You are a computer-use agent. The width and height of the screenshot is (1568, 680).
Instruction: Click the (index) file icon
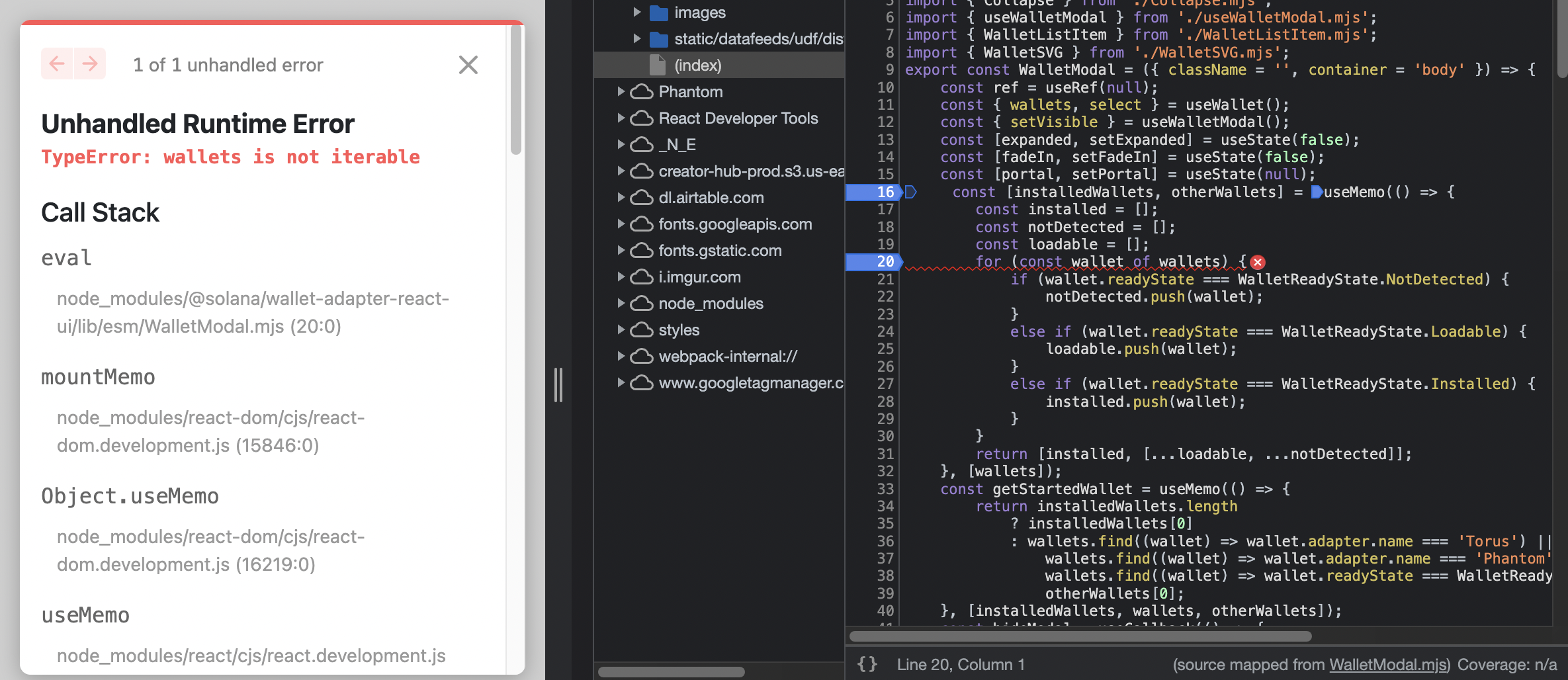[658, 65]
